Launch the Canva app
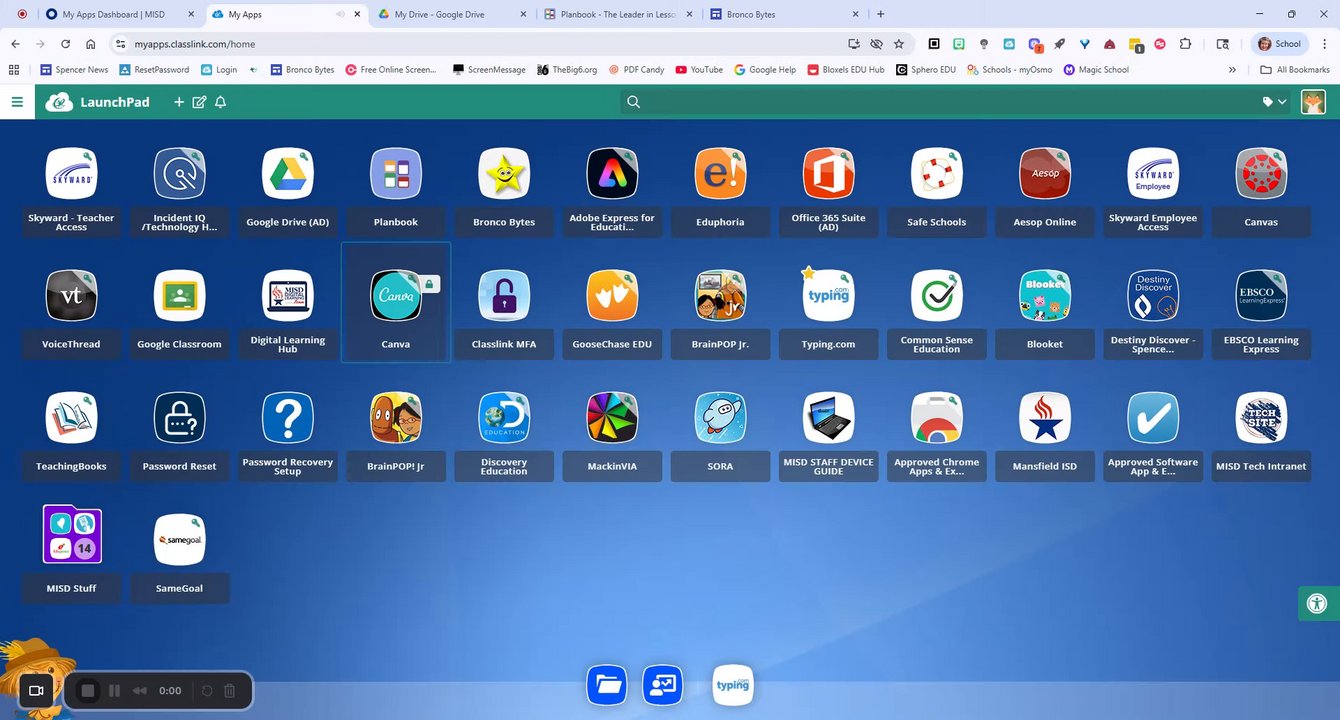The image size is (1340, 720). (396, 296)
